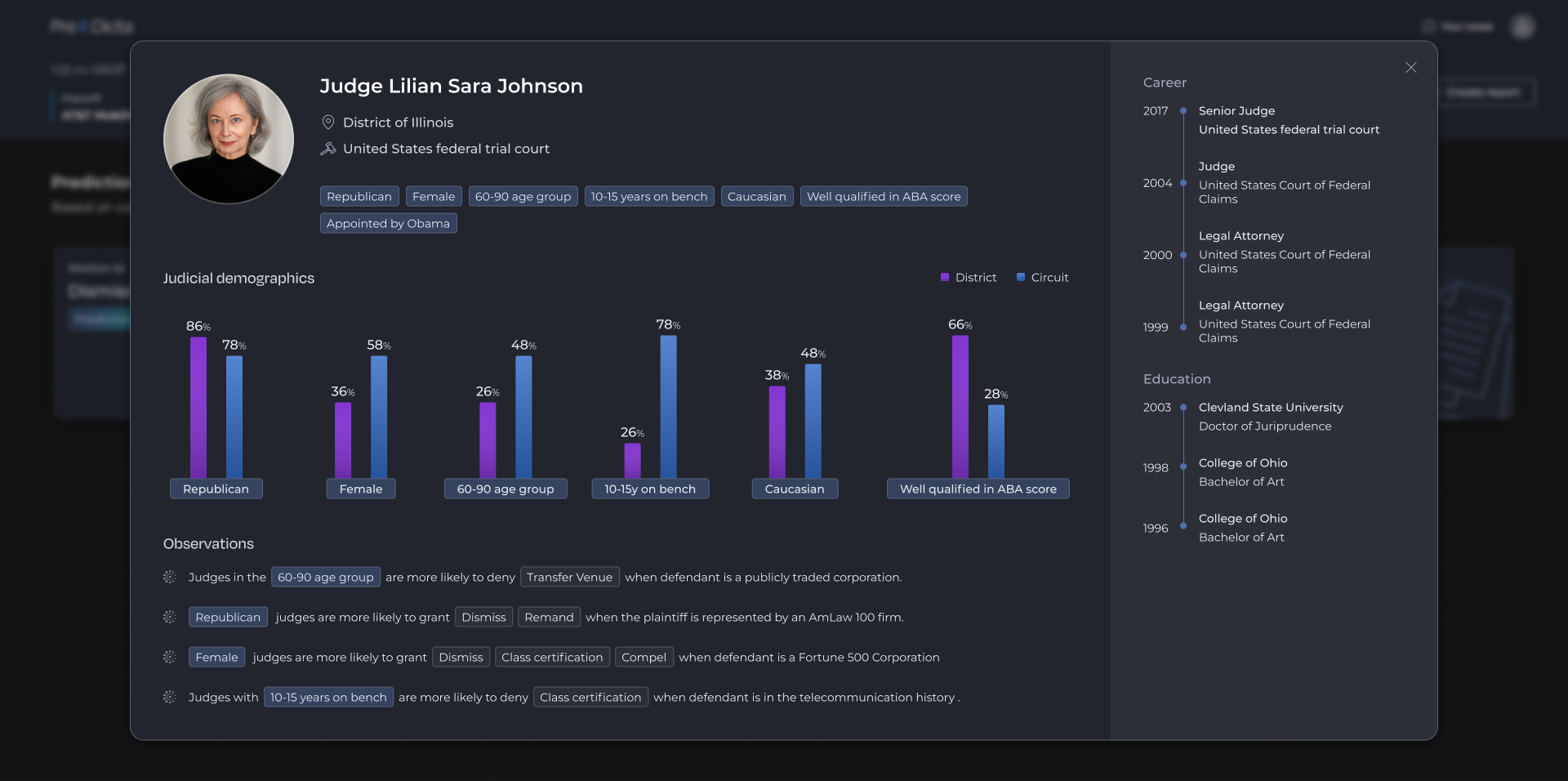Click the location pin icon
Screen dimensions: 1568x781
328,123
